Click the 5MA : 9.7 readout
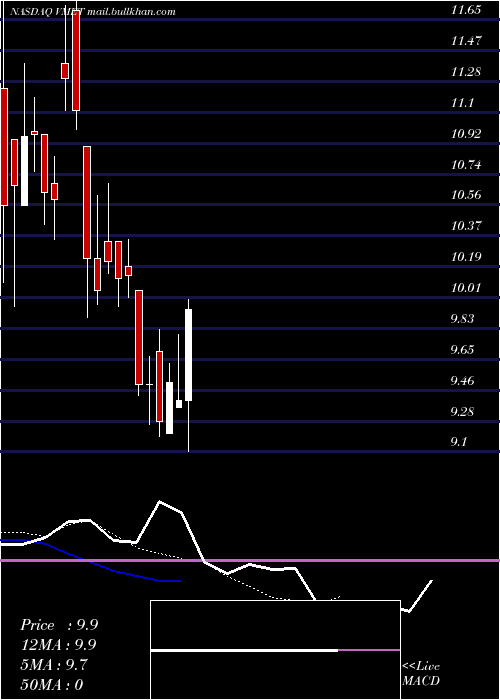Image resolution: width=500 pixels, height=700 pixels. tap(54, 665)
